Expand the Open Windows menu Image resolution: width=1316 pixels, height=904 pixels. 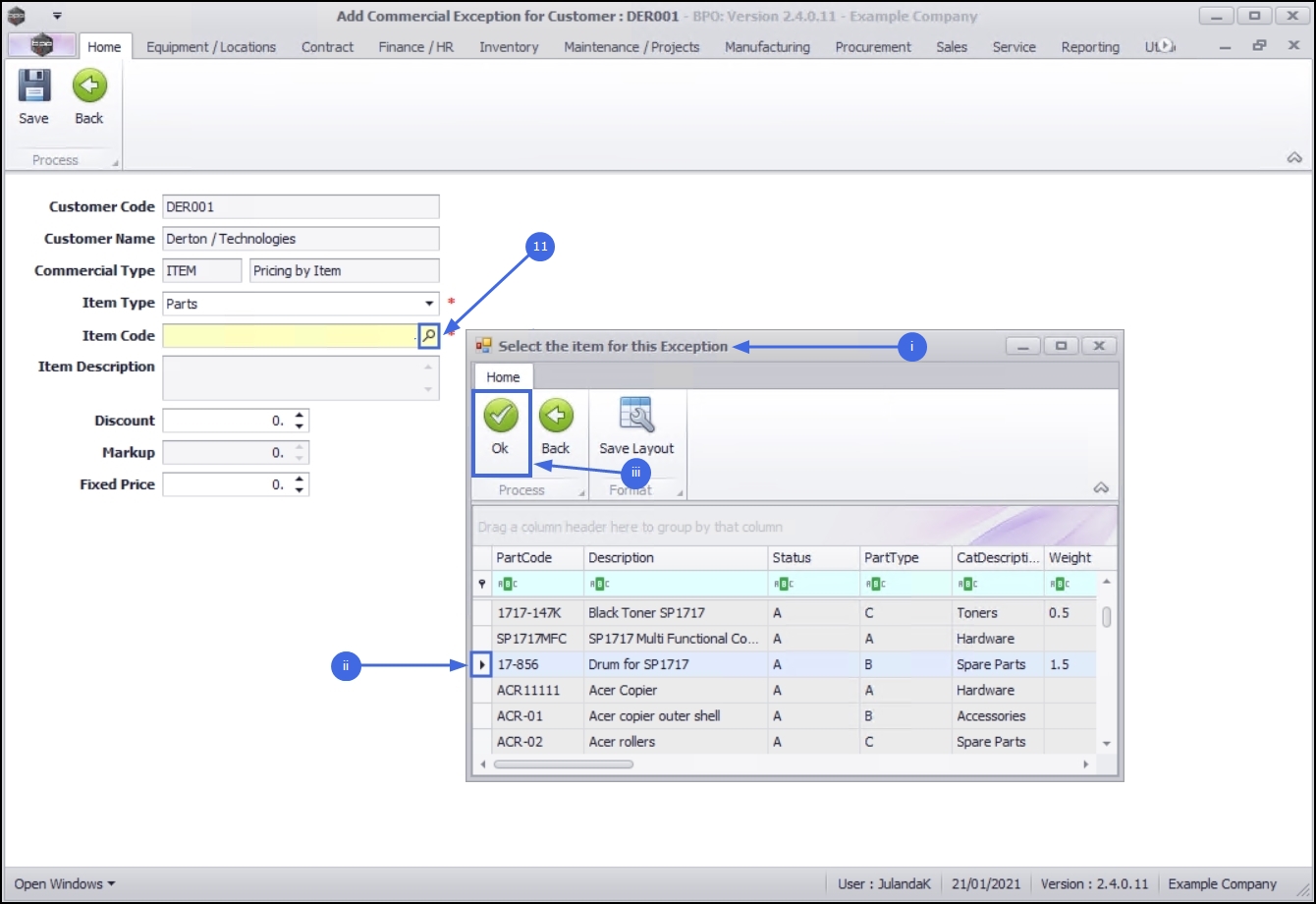click(x=65, y=884)
